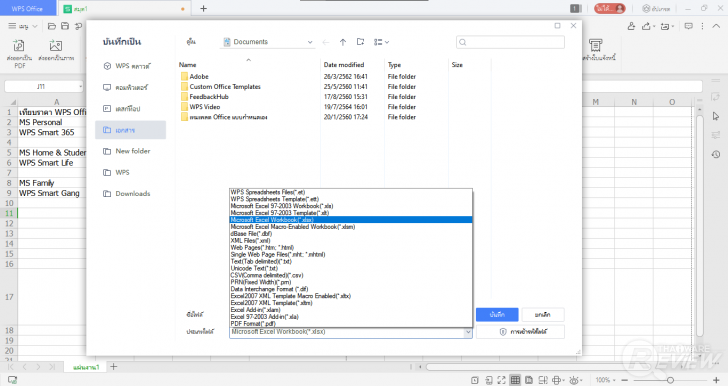
Task: Choose Excel Macro-Enabled Workbook(*.xlsm) format
Action: (351, 227)
